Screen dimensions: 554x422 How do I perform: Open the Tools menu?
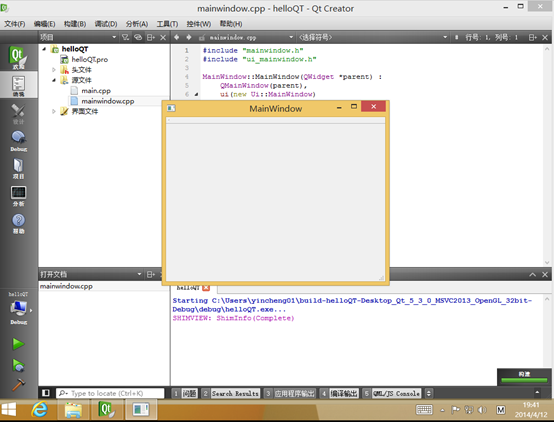point(167,24)
